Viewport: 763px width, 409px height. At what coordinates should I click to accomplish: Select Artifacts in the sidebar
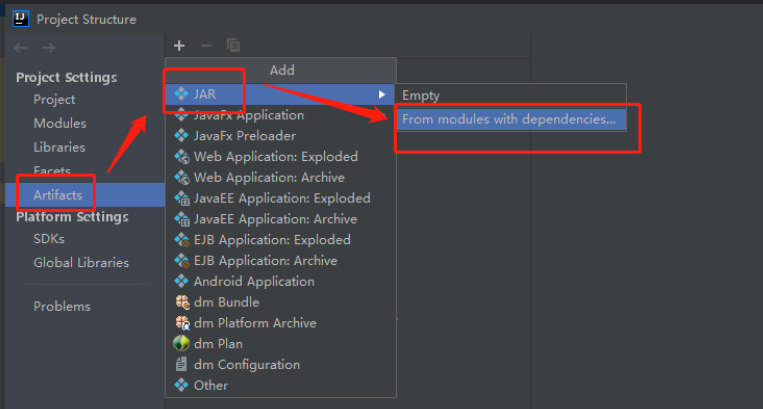coord(85,195)
